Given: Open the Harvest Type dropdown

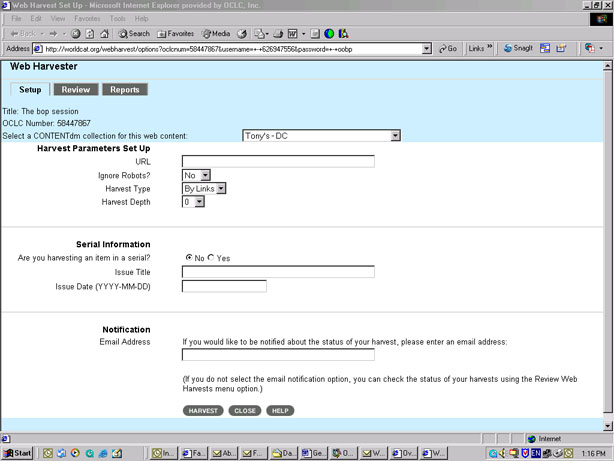Looking at the screenshot, I should click(204, 188).
